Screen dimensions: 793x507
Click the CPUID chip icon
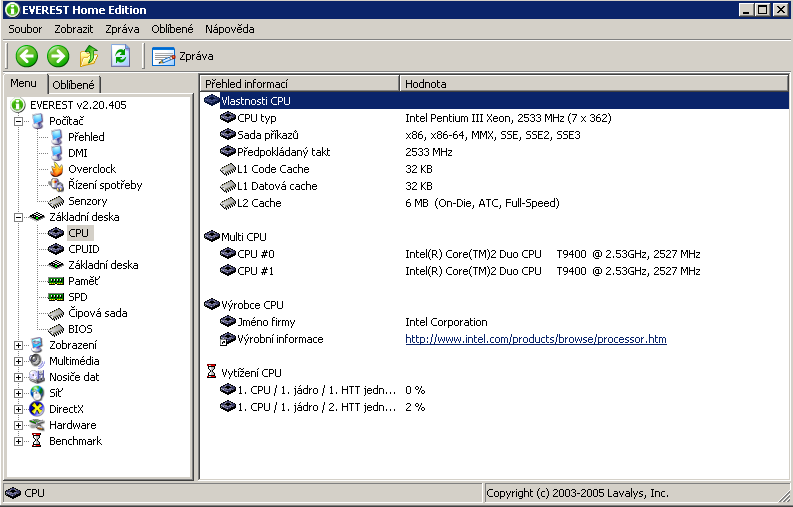56,249
